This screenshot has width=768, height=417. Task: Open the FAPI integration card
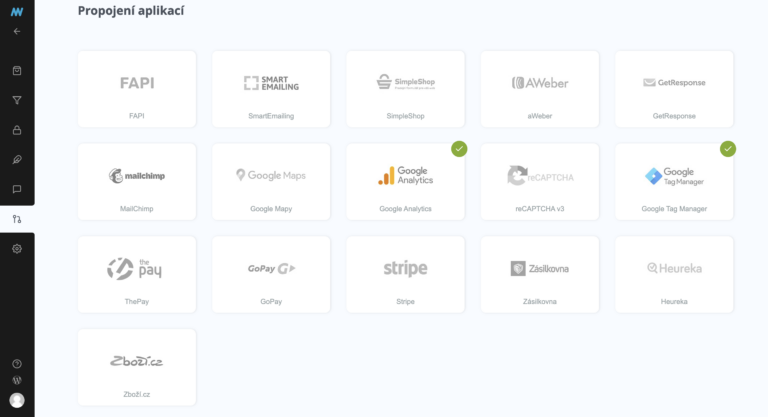coord(137,89)
